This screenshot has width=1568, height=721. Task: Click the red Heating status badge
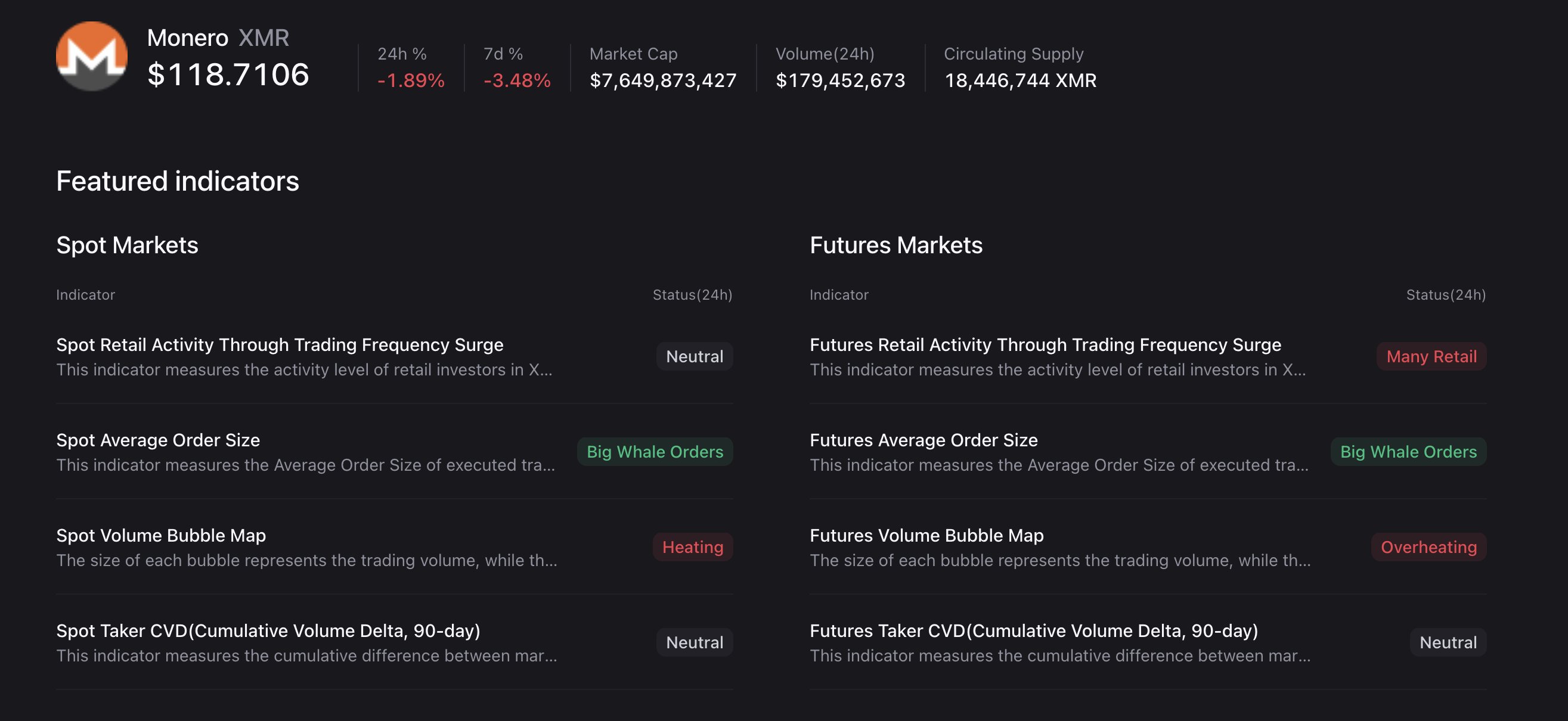tap(692, 547)
